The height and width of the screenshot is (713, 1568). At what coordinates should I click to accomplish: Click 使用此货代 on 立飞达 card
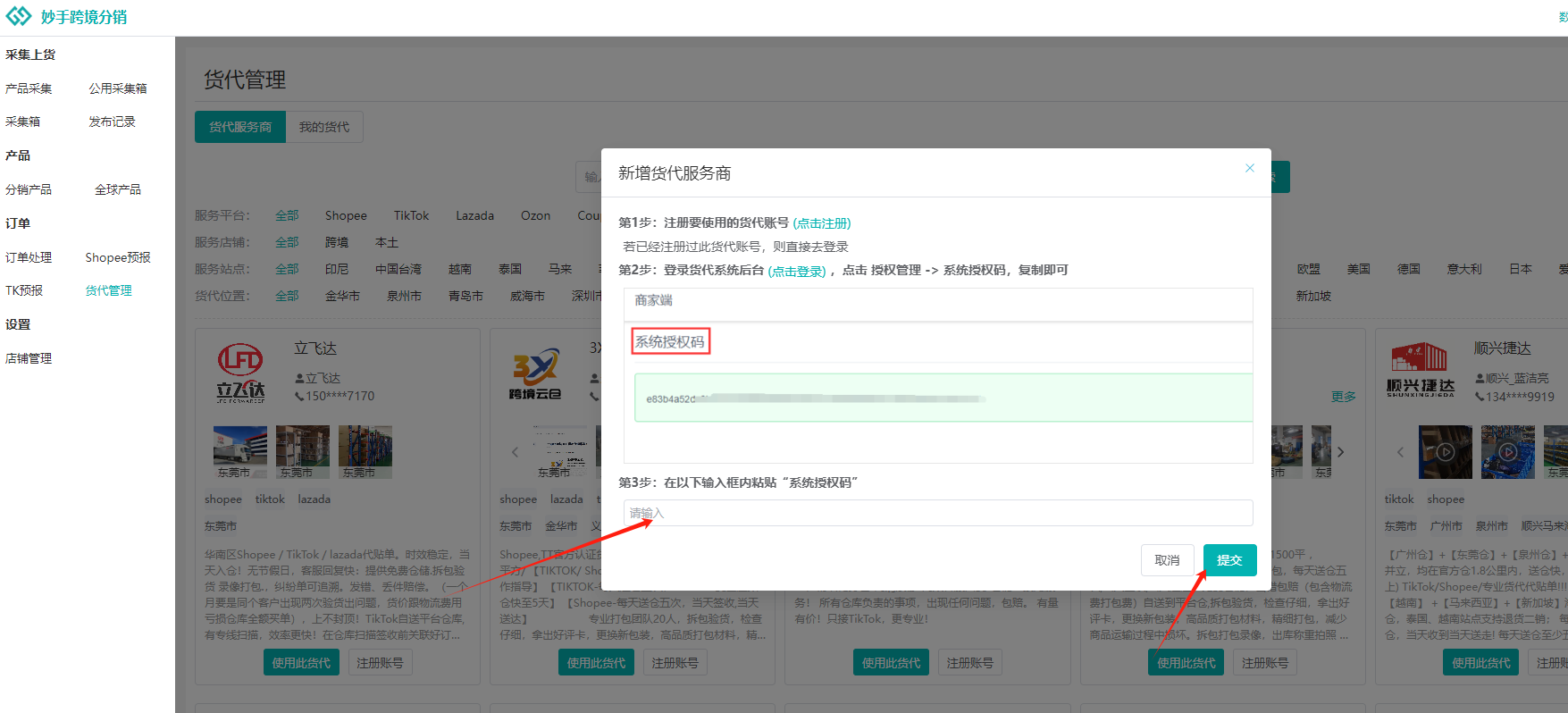(x=301, y=663)
